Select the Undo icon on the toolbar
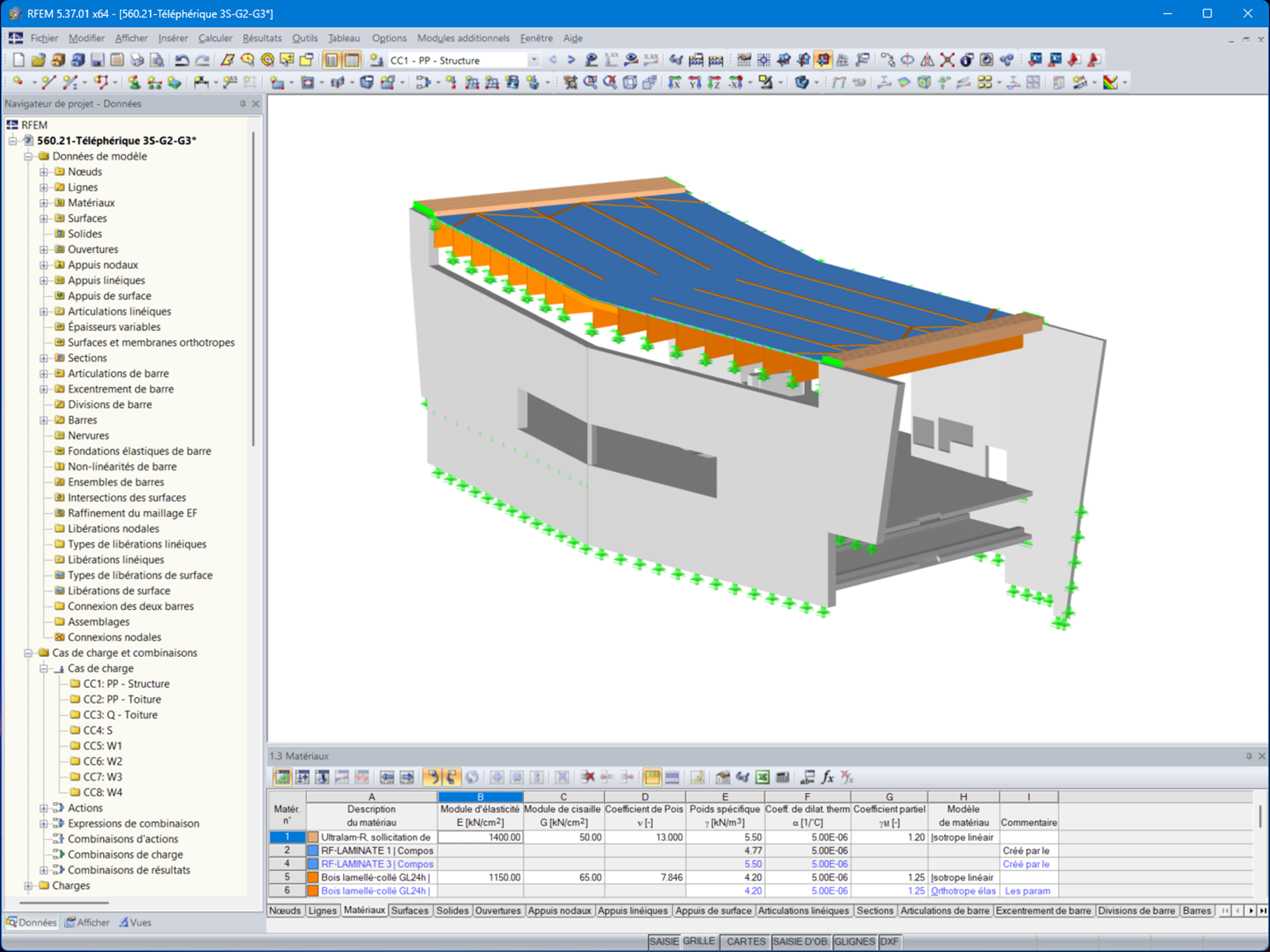 [181, 59]
